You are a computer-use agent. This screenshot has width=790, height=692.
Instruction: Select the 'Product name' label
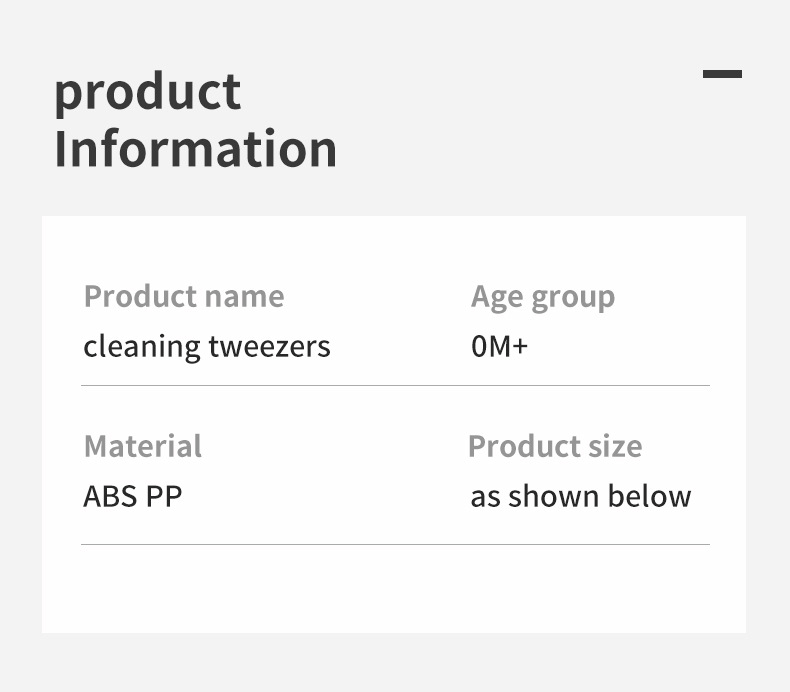183,297
